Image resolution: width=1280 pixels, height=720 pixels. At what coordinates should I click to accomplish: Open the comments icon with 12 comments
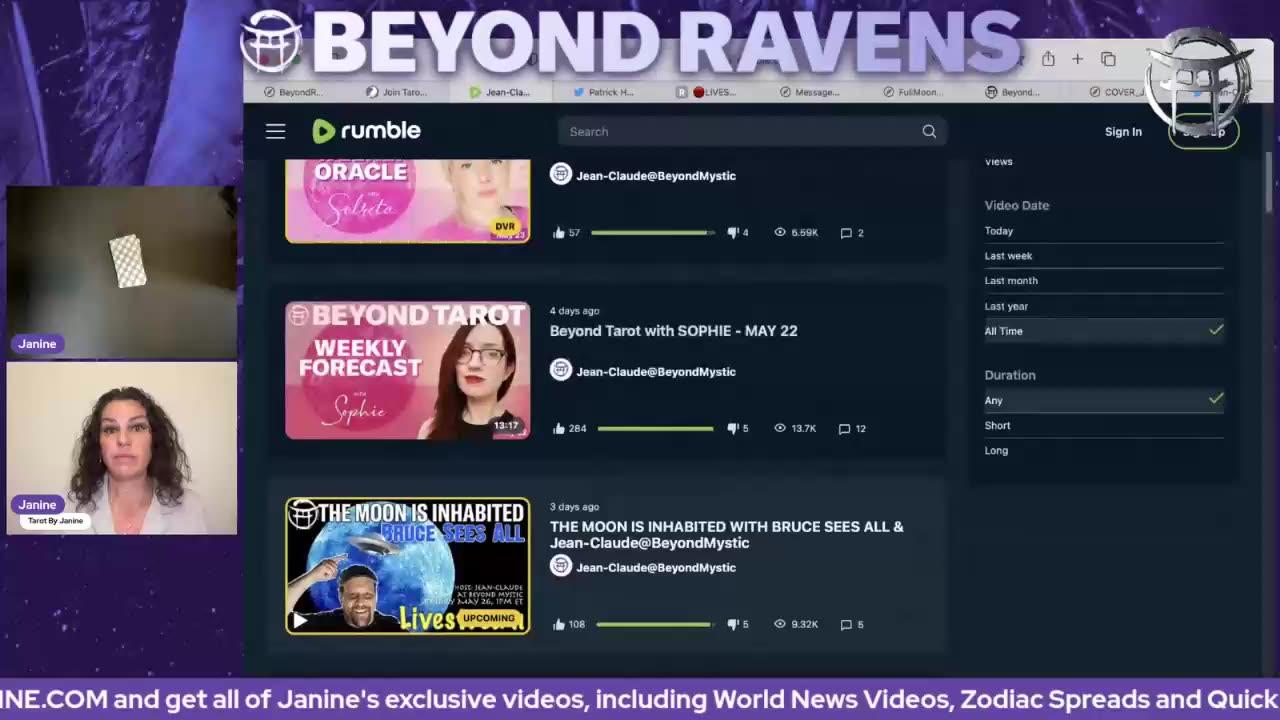(x=845, y=429)
